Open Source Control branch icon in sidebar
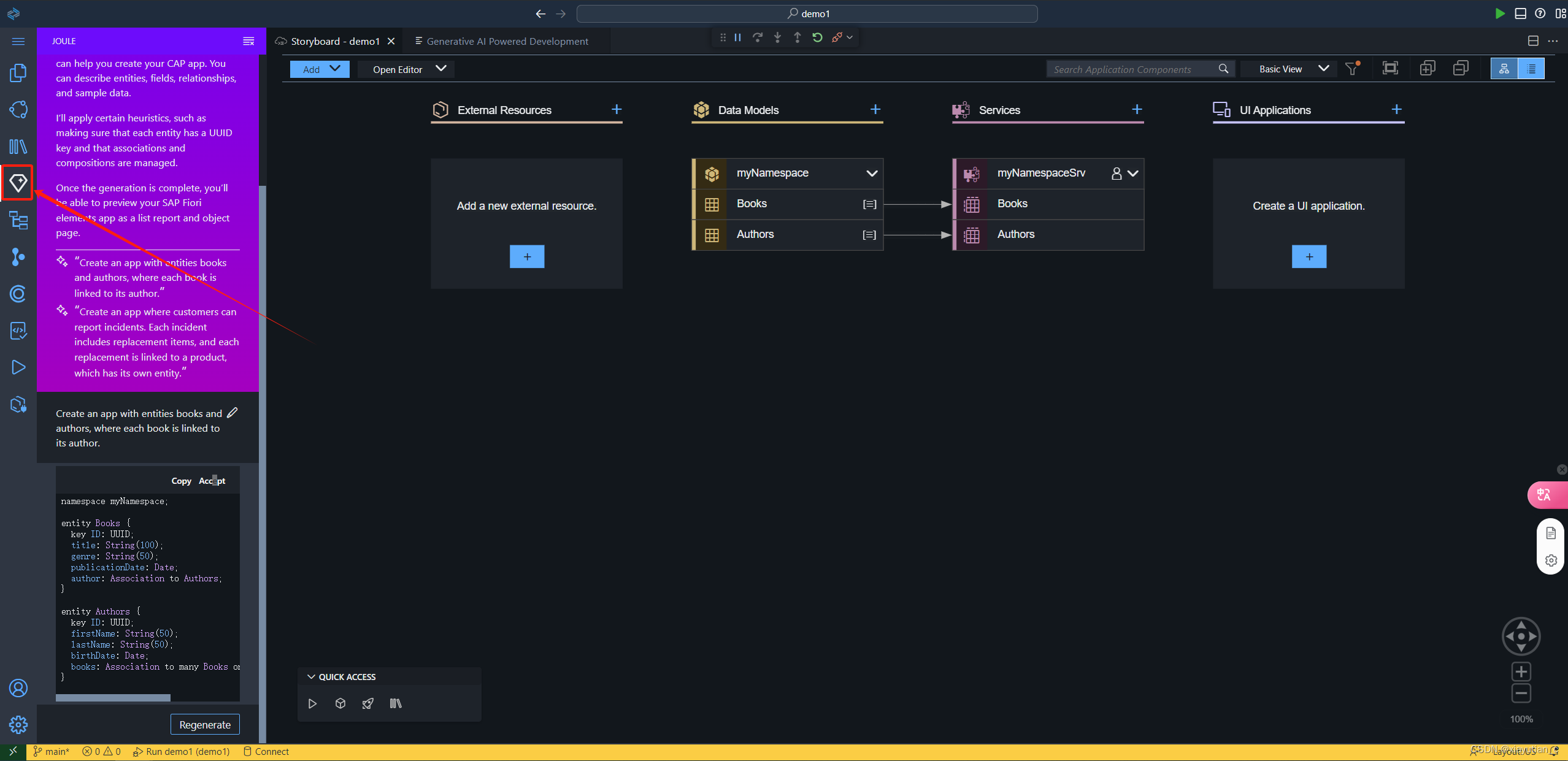 click(18, 257)
